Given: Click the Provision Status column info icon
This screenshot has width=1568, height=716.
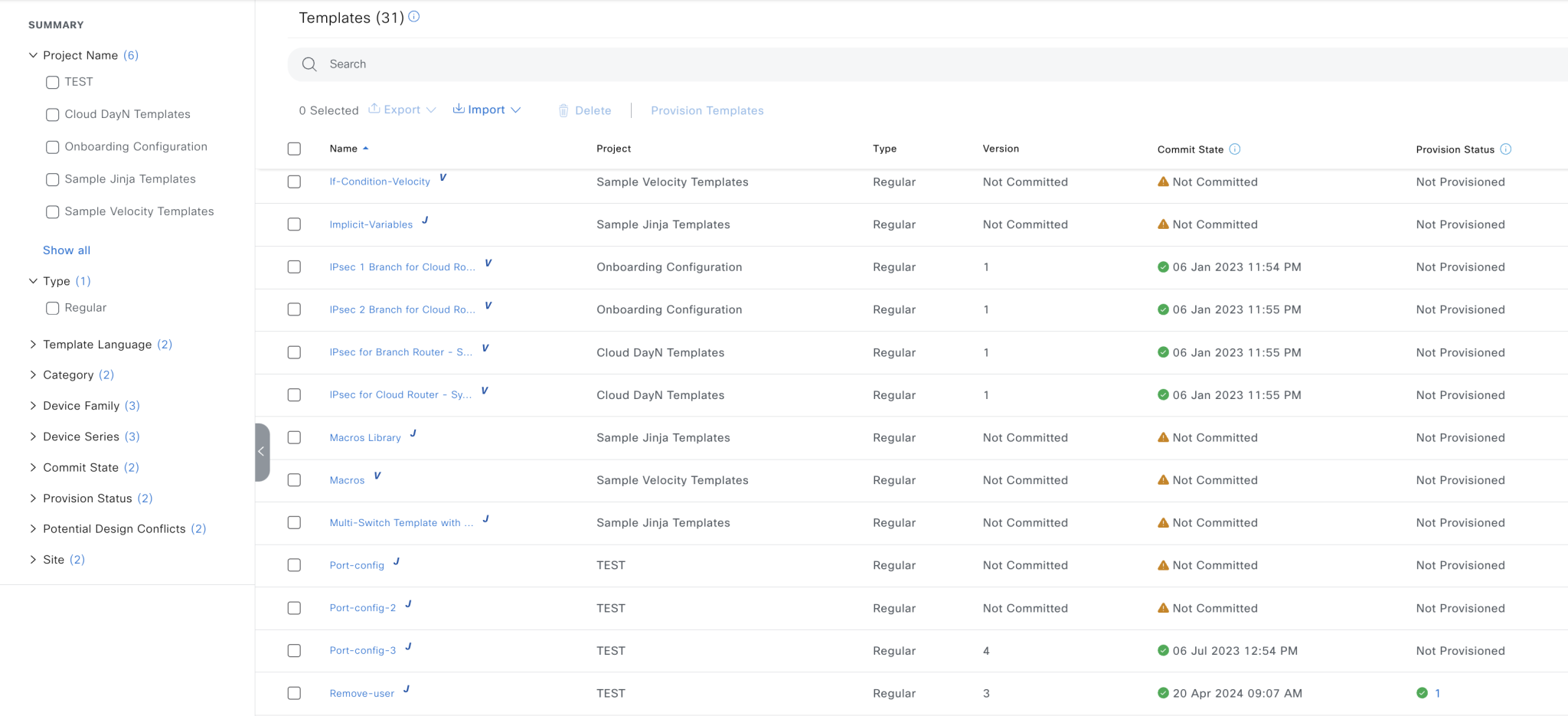Looking at the screenshot, I should (x=1506, y=149).
